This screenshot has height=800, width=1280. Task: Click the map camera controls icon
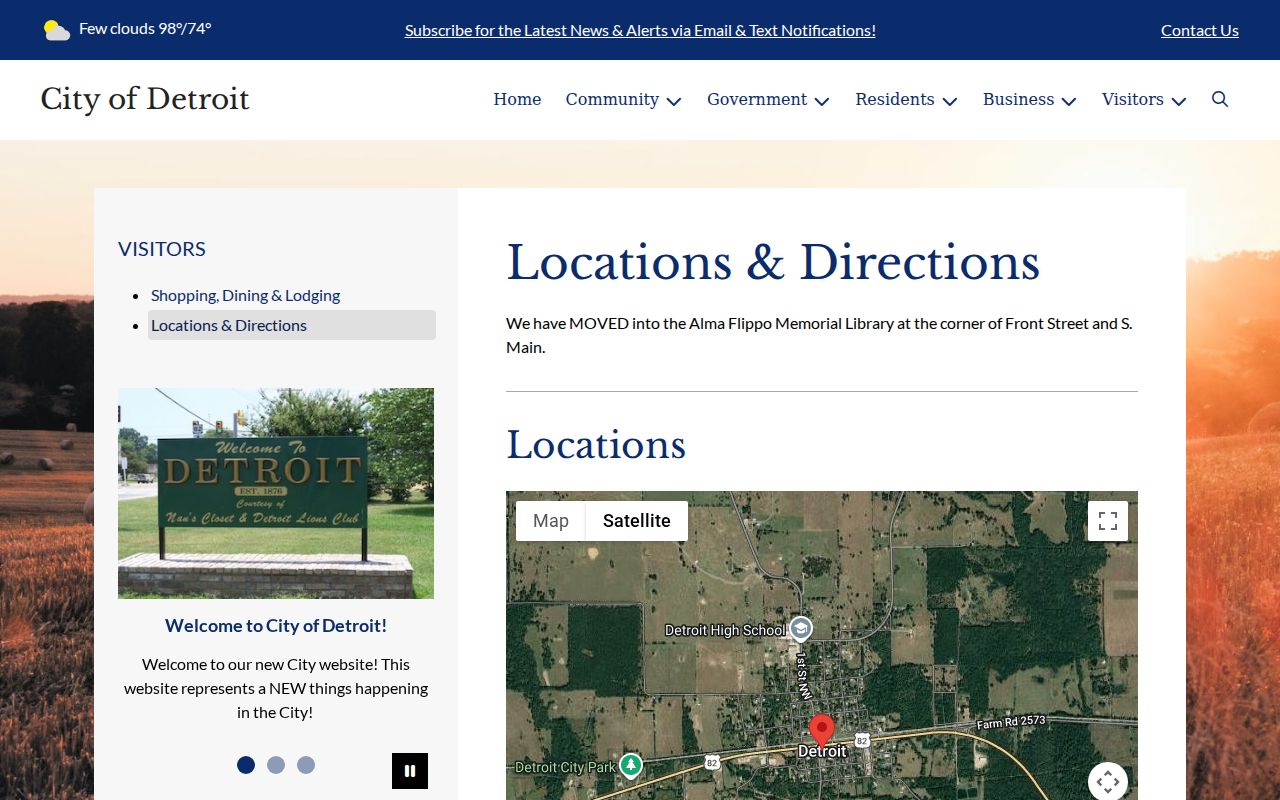(x=1108, y=781)
